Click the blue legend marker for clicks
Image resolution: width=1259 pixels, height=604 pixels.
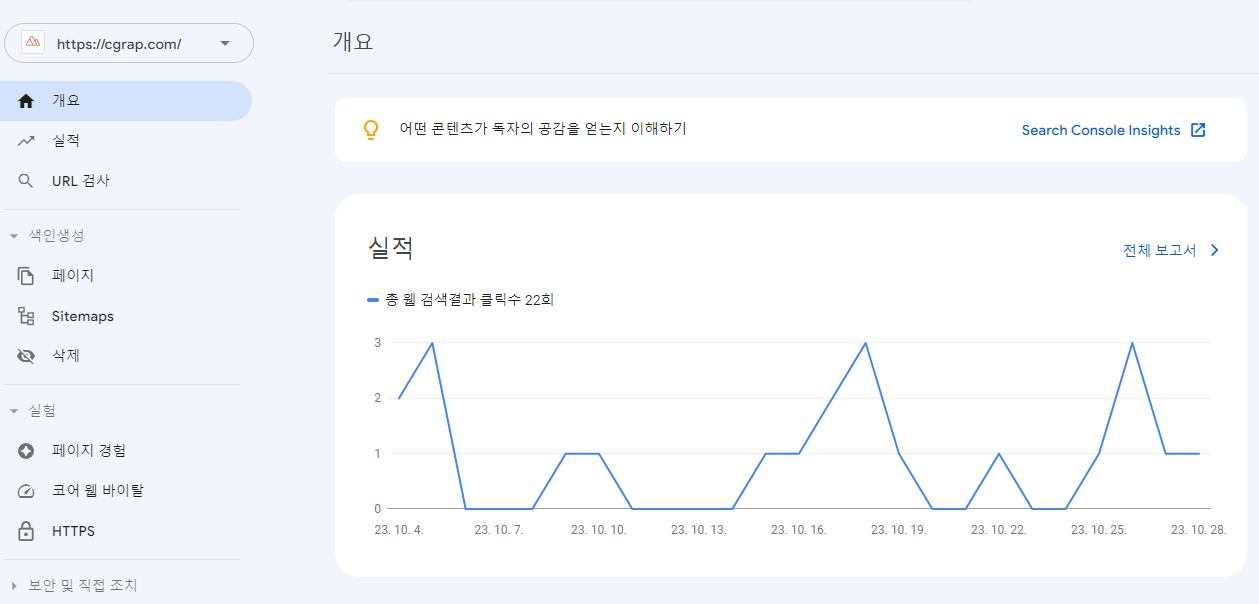373,299
